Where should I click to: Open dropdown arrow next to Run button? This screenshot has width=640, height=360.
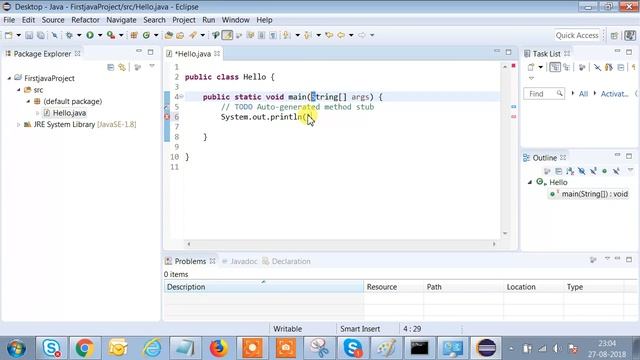pyautogui.click(x=100, y=36)
